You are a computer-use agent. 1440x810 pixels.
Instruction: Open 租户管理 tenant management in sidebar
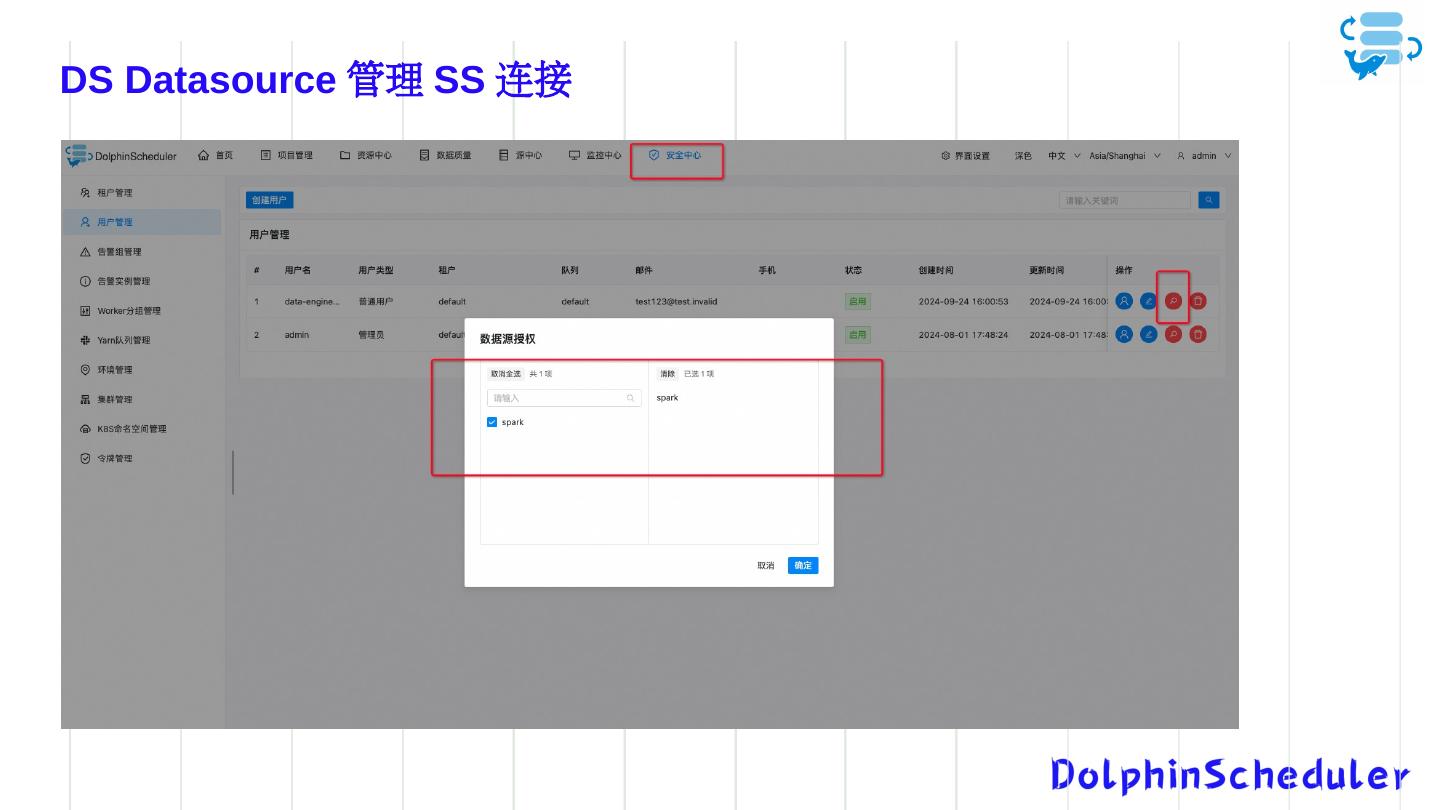click(142, 193)
